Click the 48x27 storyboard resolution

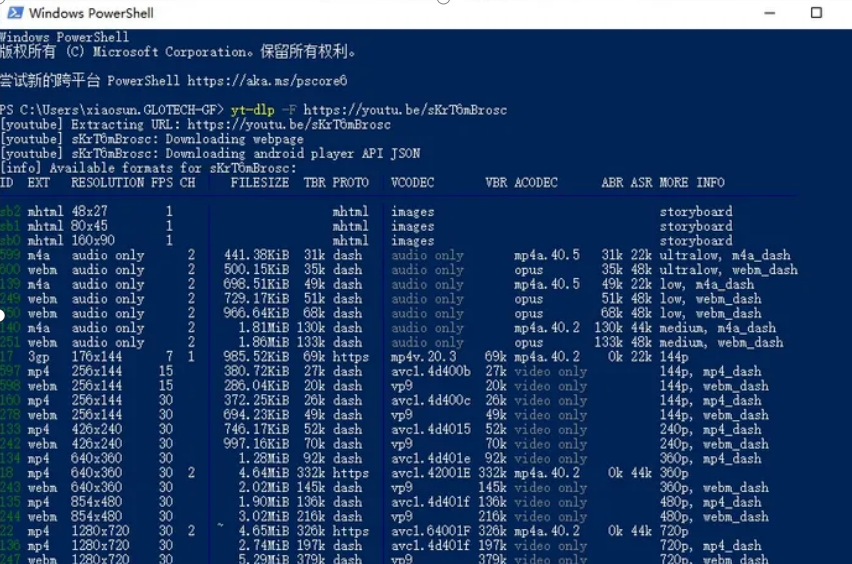pos(90,211)
